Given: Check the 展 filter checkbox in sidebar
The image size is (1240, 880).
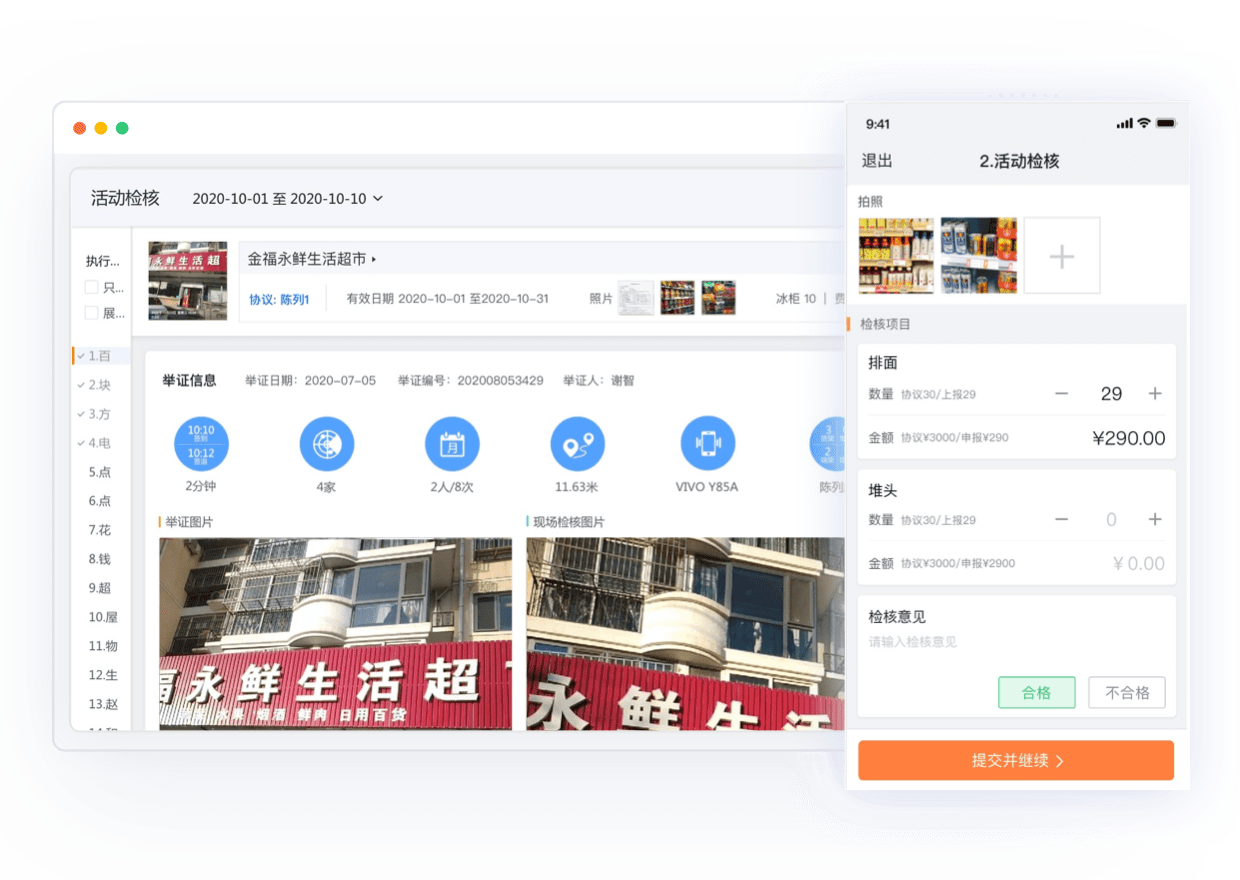Looking at the screenshot, I should point(89,311).
